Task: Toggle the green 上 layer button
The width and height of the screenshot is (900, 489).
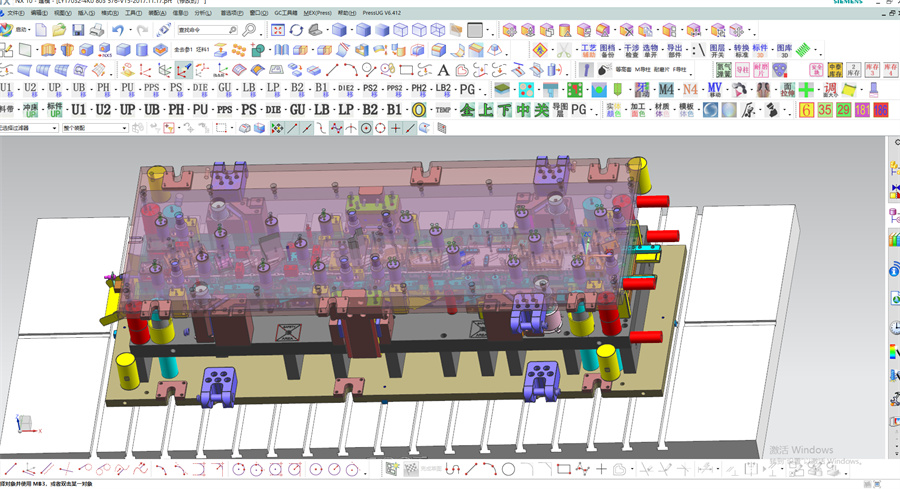Action: tap(486, 110)
